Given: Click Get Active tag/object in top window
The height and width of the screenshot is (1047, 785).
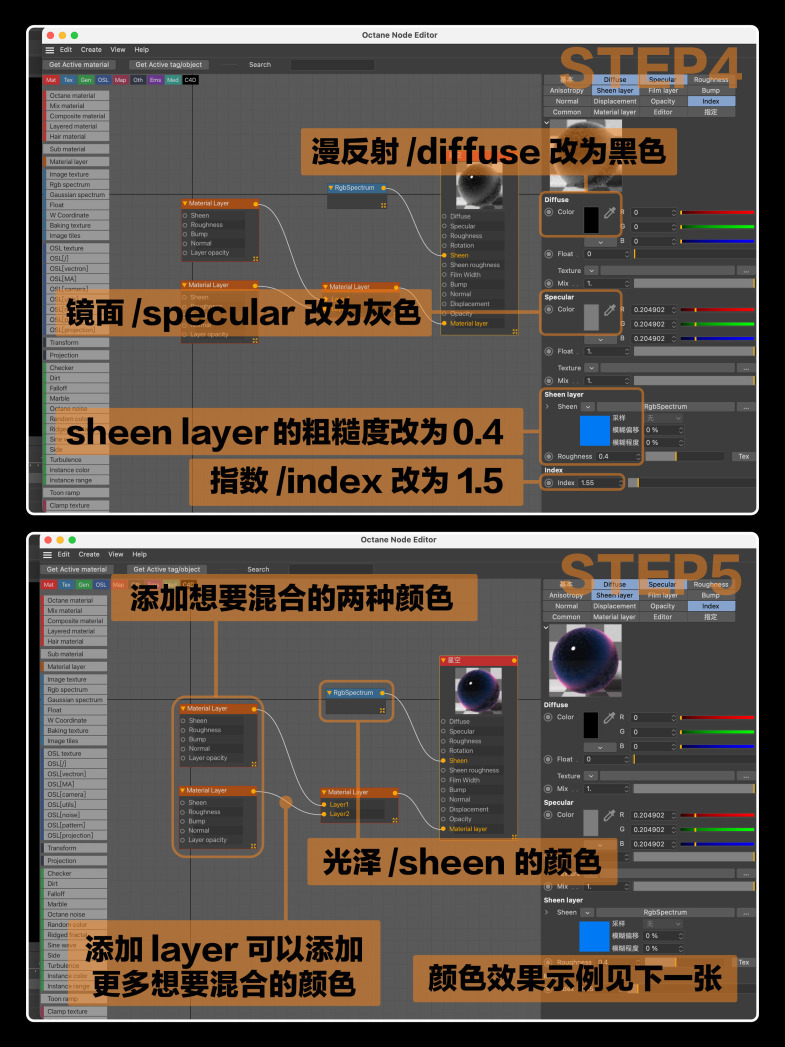Looking at the screenshot, I should point(169,64).
